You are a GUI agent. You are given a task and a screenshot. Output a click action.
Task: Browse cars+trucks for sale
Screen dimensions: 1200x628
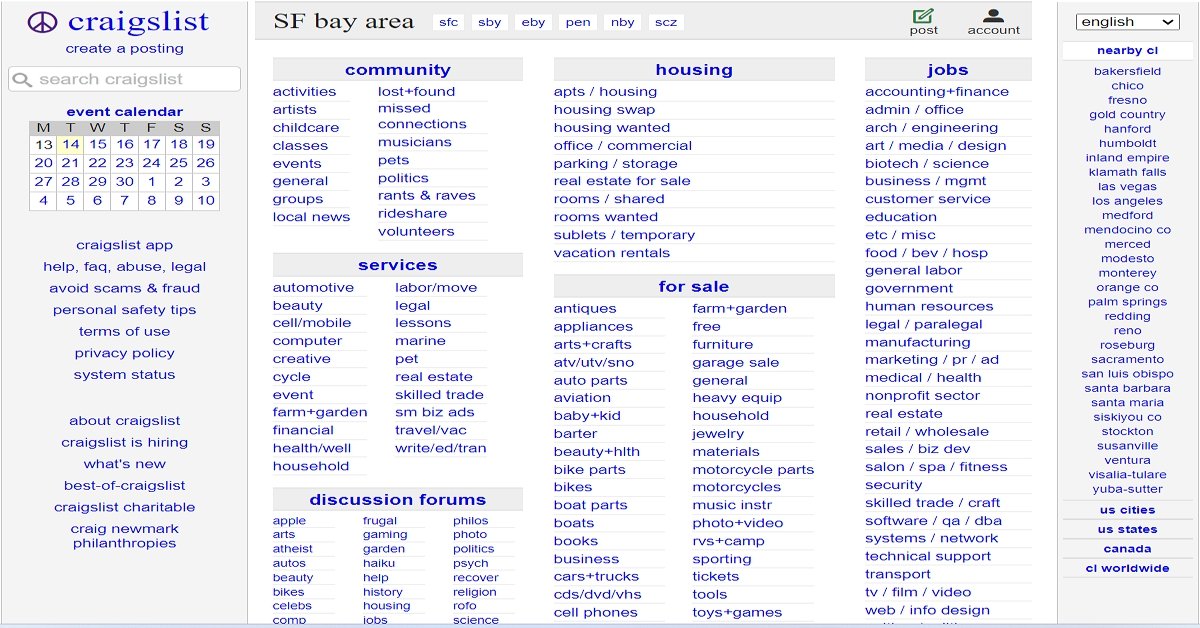[x=596, y=577]
